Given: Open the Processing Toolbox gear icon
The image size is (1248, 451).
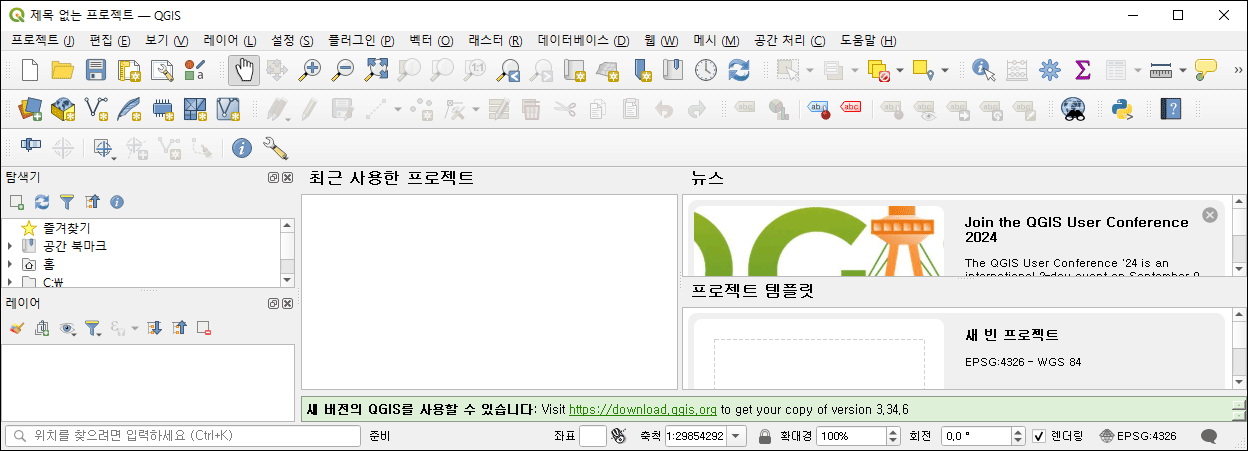Looking at the screenshot, I should coord(1049,70).
